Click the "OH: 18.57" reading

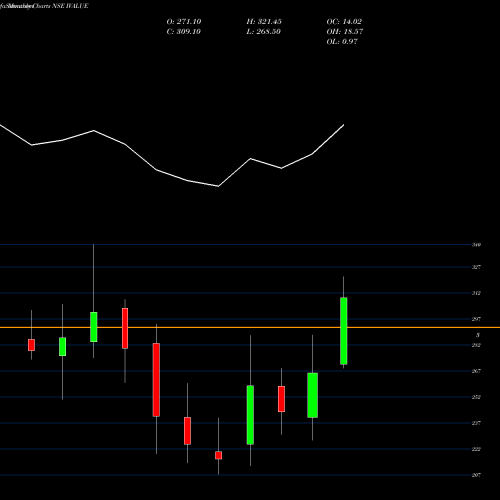(x=345, y=32)
